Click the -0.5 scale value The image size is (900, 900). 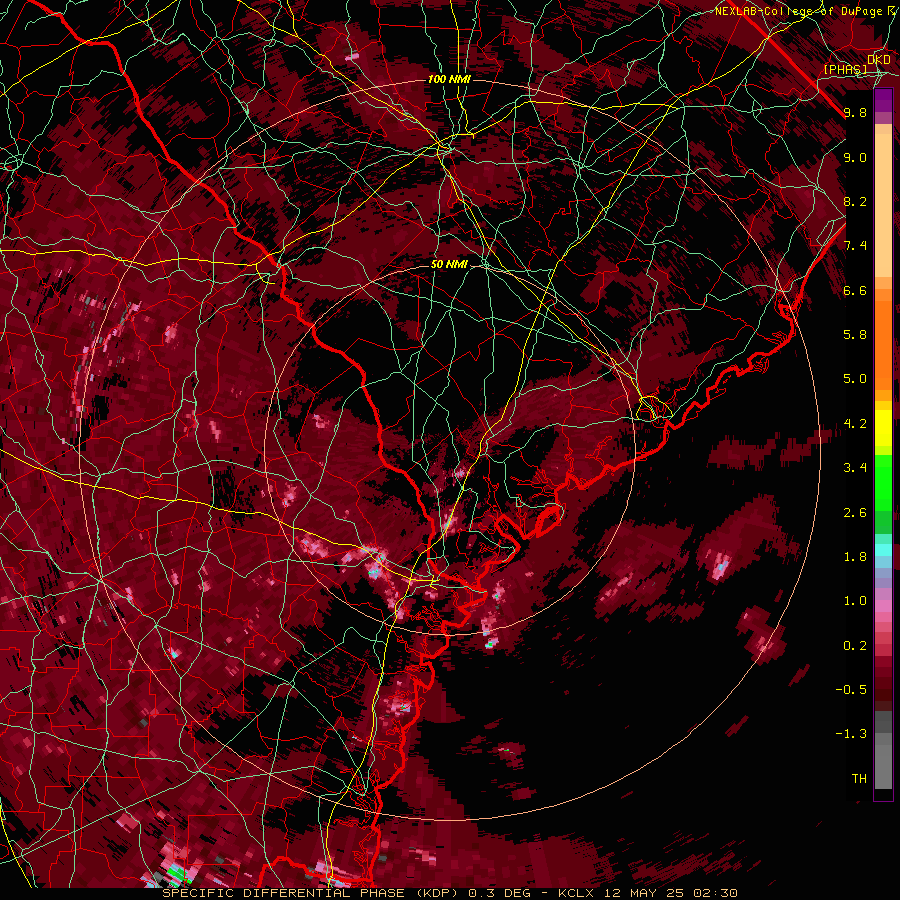(851, 690)
